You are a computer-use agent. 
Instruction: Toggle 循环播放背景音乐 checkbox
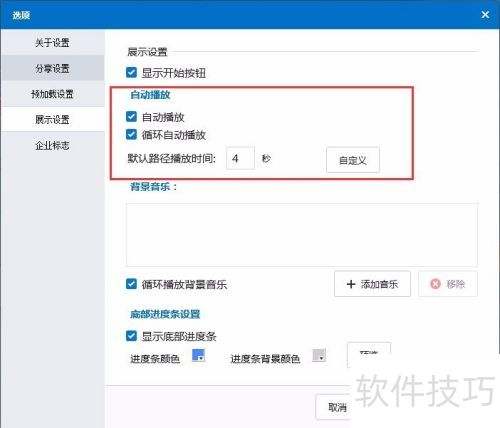coord(131,284)
